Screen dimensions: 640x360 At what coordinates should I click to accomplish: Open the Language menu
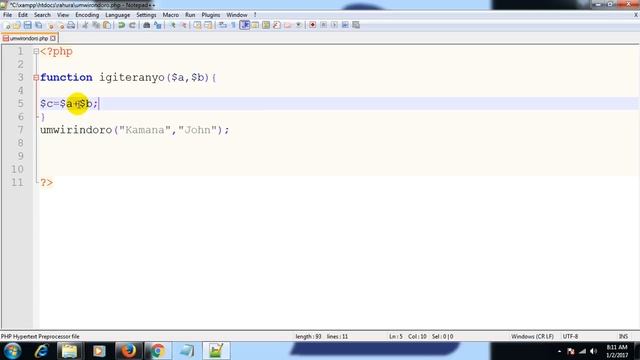[118, 15]
